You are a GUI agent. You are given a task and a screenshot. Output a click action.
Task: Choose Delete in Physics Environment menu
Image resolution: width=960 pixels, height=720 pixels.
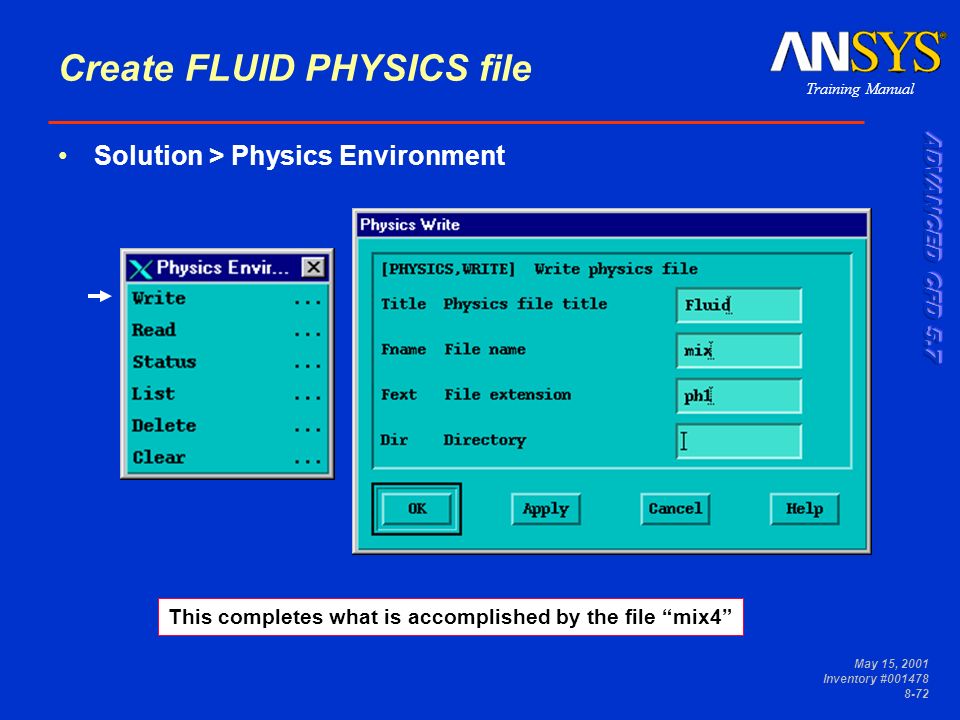click(227, 426)
